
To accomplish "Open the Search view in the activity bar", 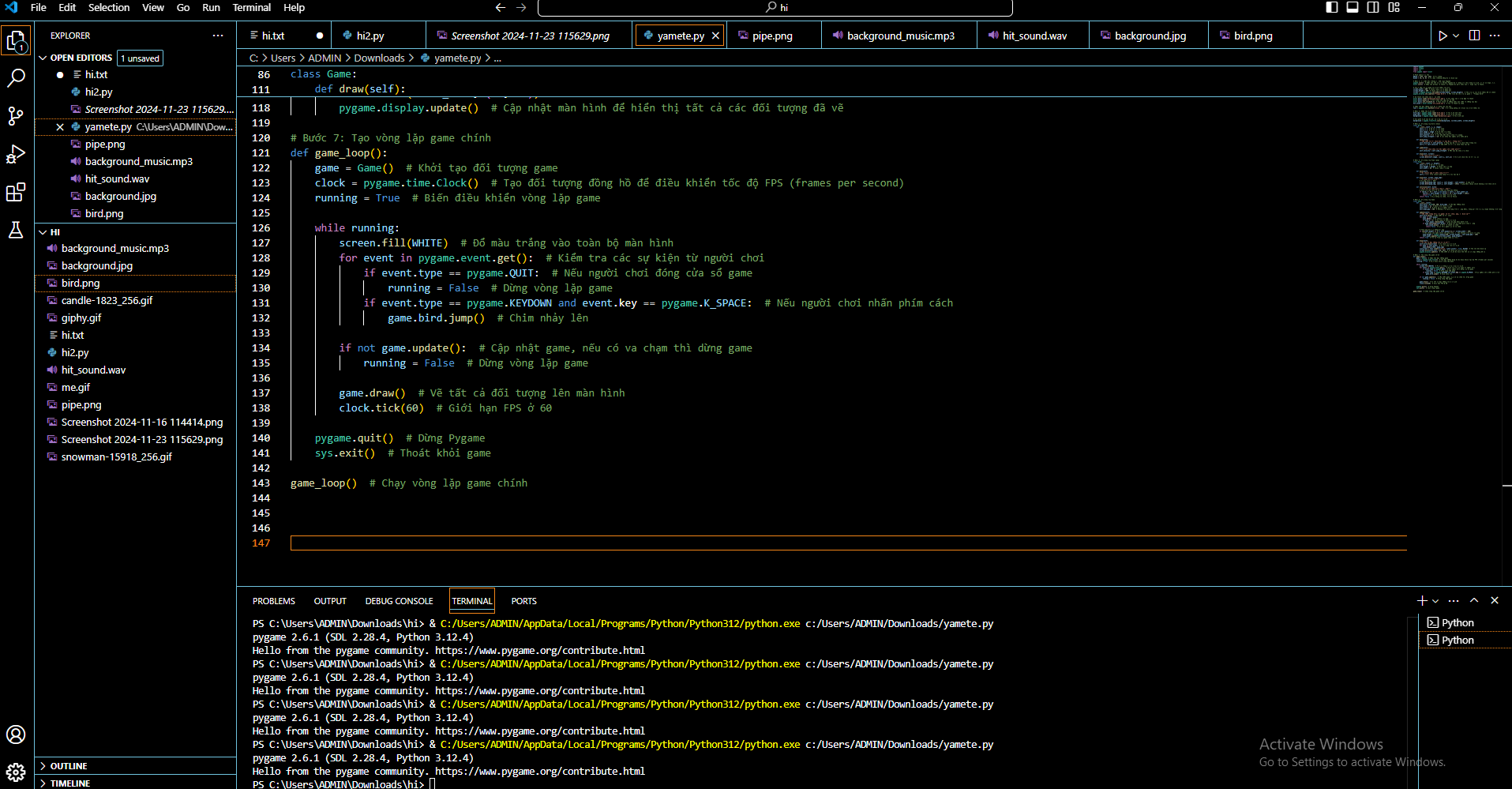I will click(17, 78).
